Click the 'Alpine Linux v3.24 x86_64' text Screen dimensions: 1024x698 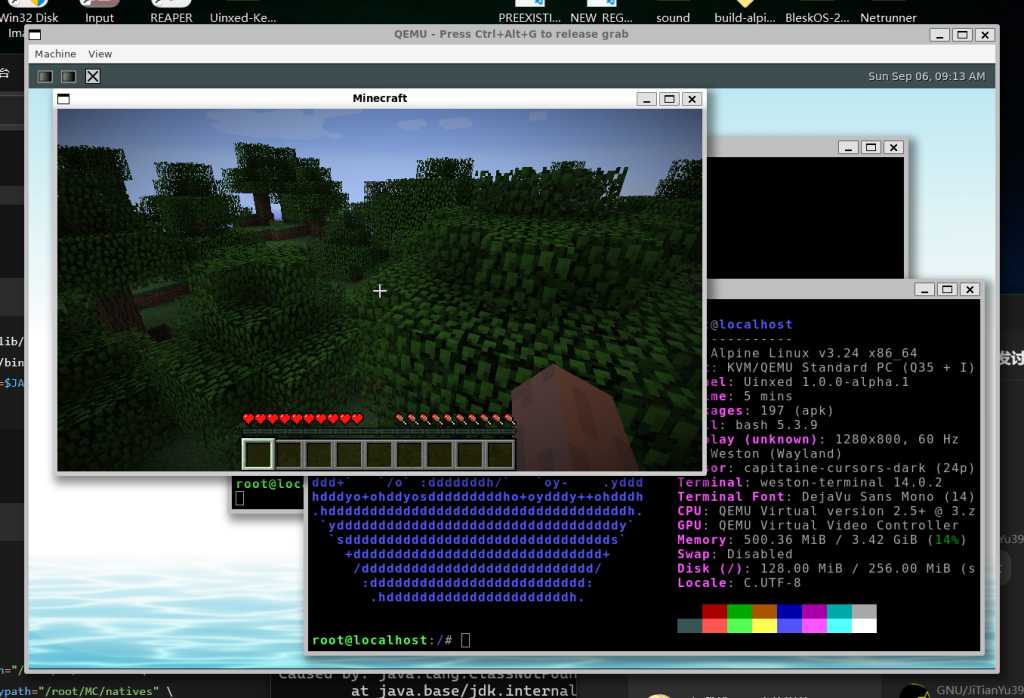(x=814, y=353)
